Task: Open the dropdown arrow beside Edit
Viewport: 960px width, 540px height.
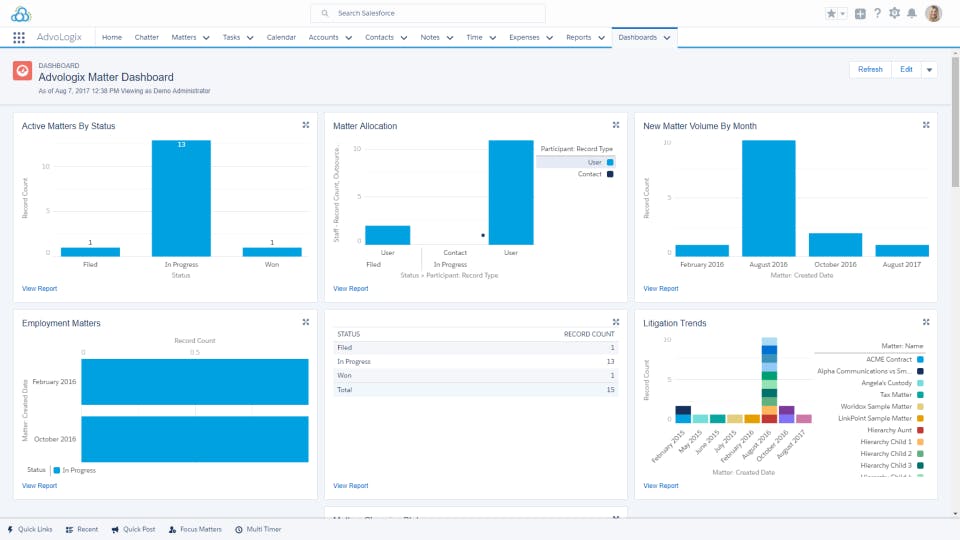Action: tap(929, 70)
